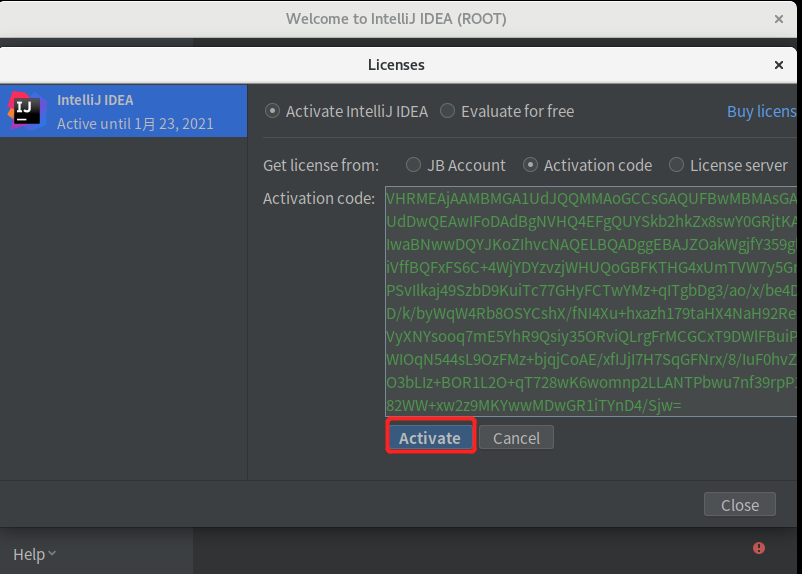
Task: Click the Cancel button
Action: coord(516,438)
